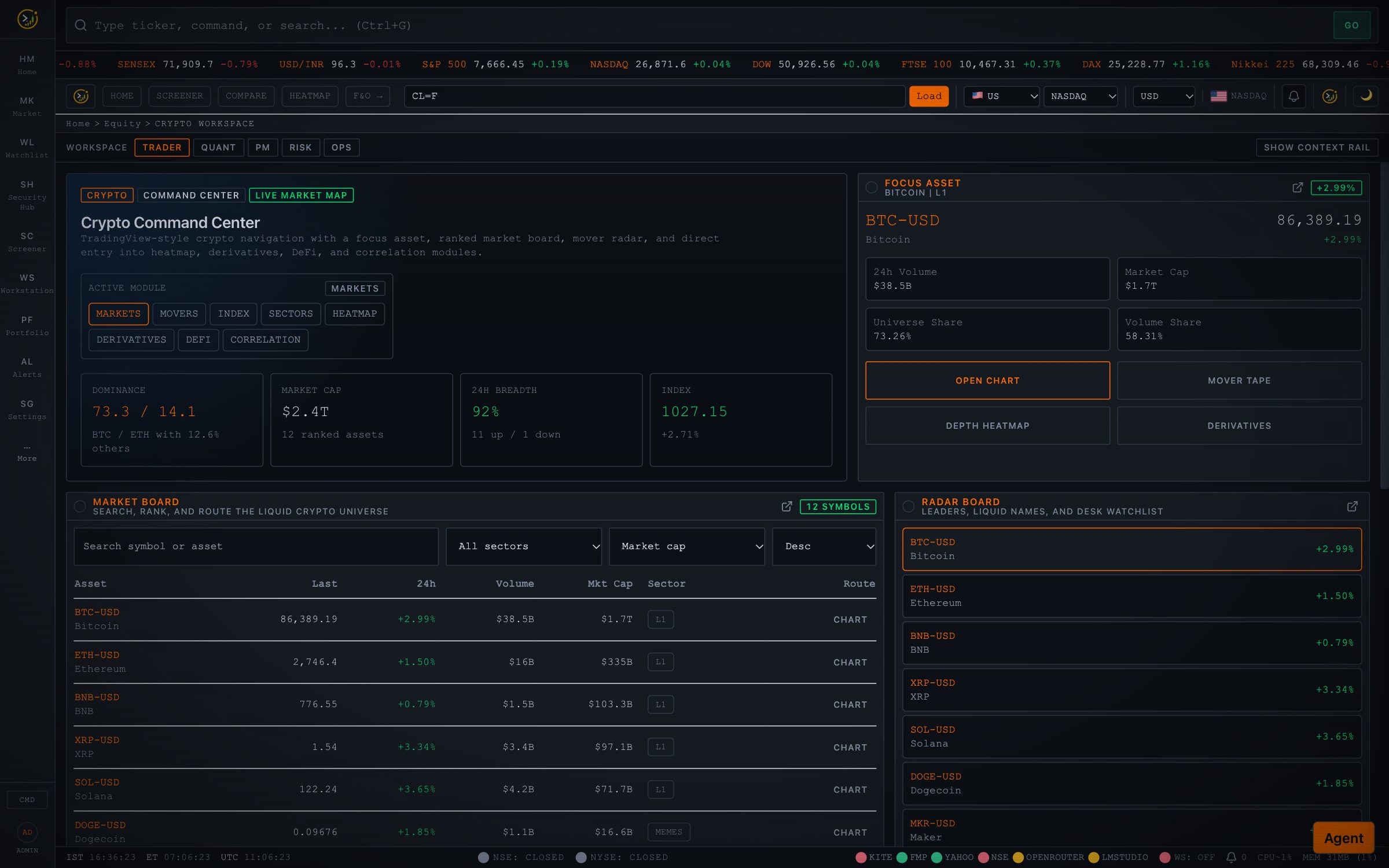Click CHART link in the ETH-USD row
The height and width of the screenshot is (868, 1389).
(x=850, y=662)
